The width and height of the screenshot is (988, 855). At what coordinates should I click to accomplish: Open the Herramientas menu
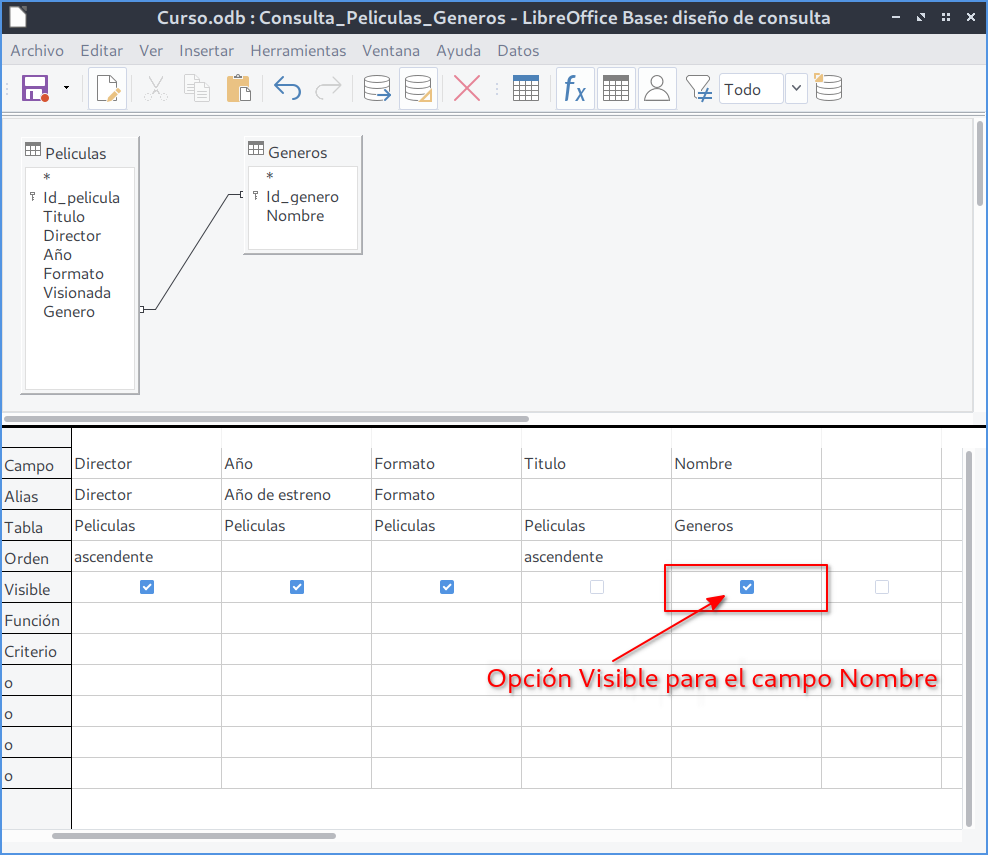pos(298,51)
